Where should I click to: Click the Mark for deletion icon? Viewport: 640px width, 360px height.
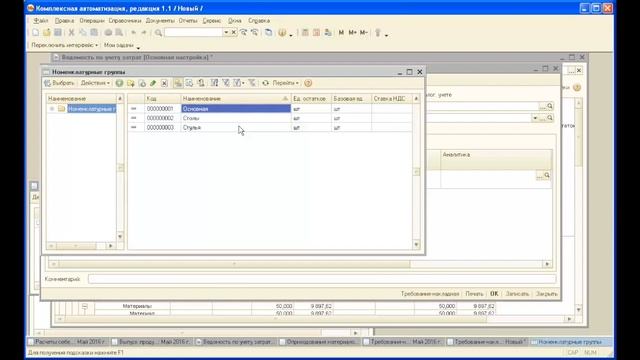(x=164, y=83)
